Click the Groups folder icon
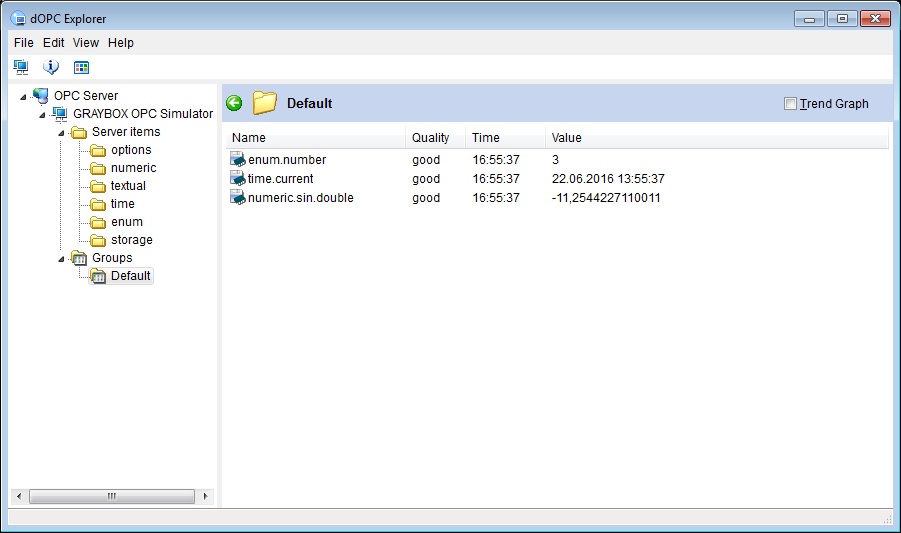901x533 pixels. pos(79,258)
